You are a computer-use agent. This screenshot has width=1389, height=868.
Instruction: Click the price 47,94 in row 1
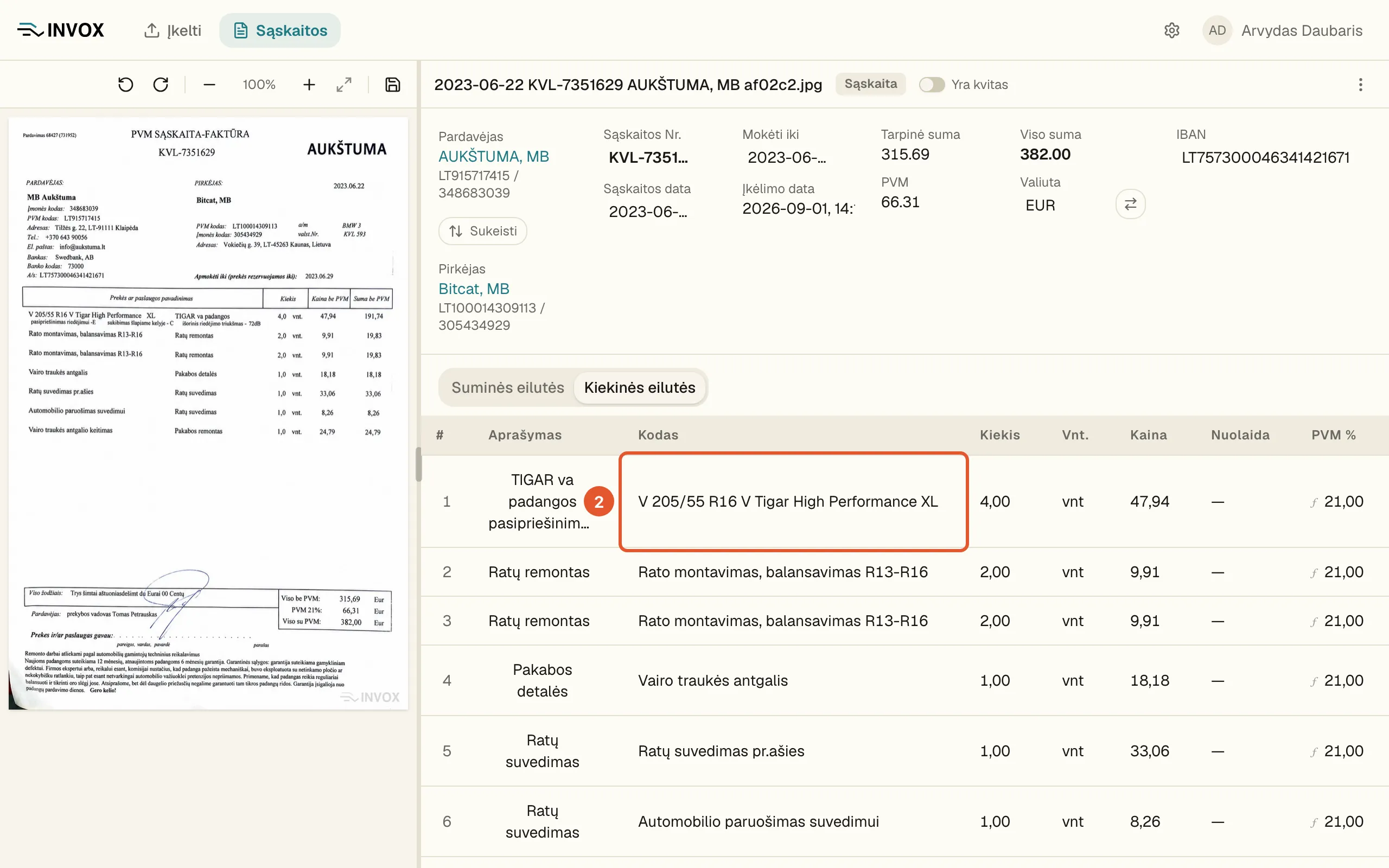[x=1149, y=502]
